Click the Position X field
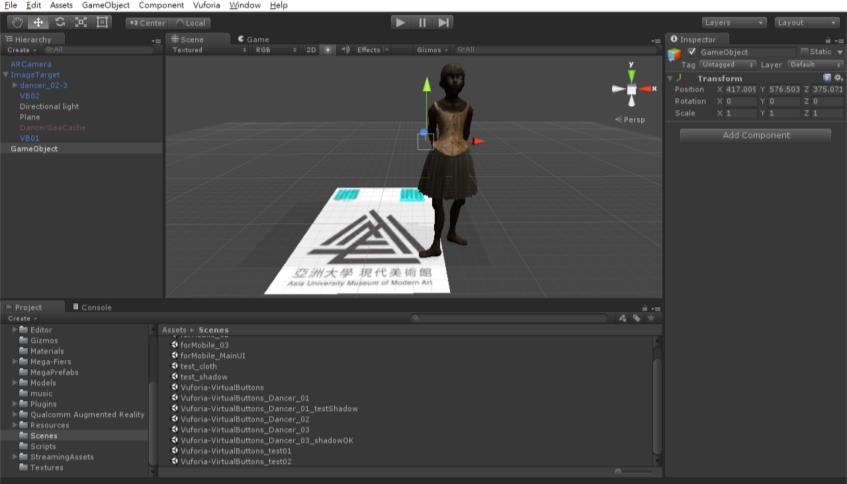 pos(741,90)
